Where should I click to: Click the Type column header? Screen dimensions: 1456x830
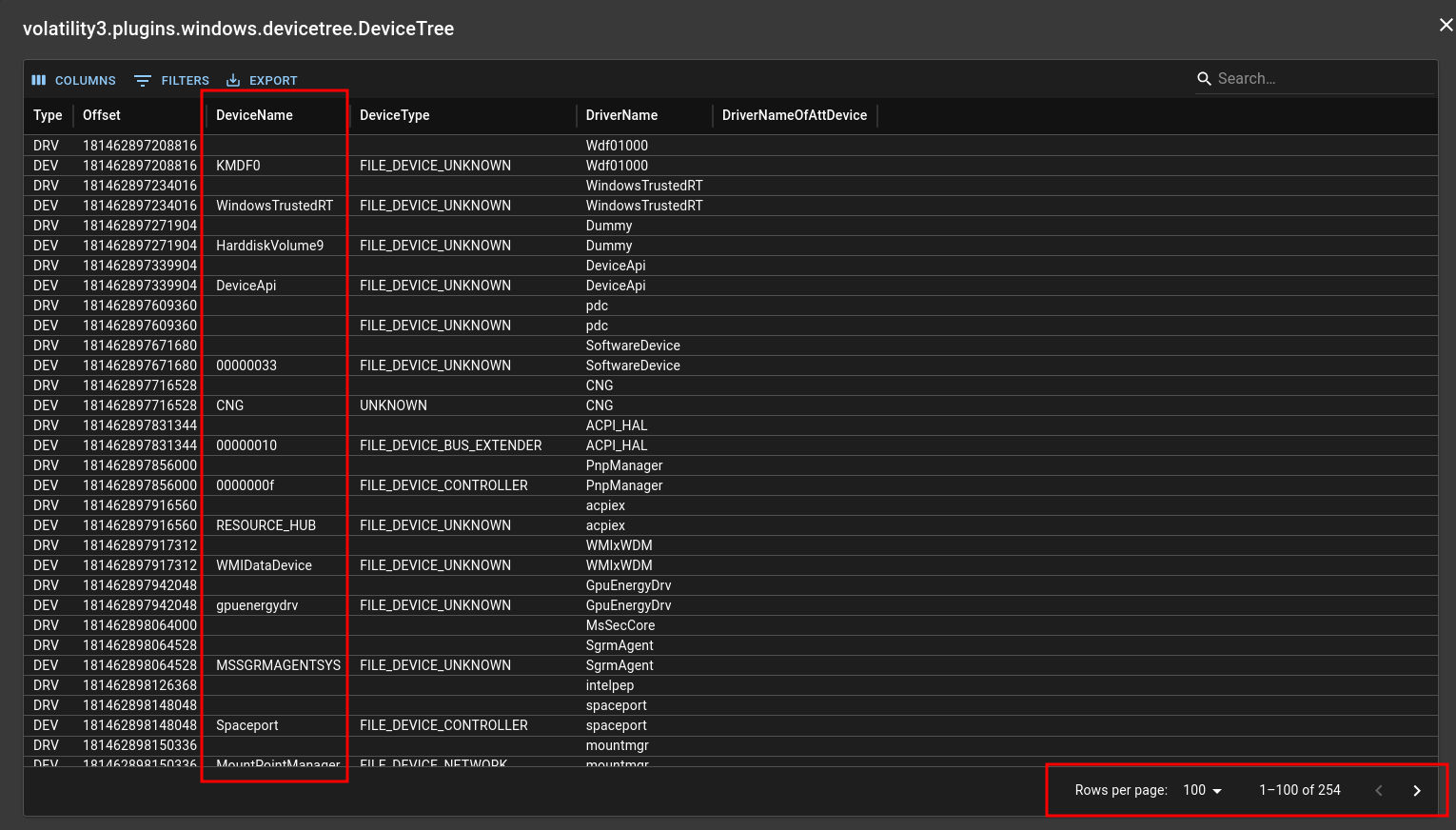(48, 115)
